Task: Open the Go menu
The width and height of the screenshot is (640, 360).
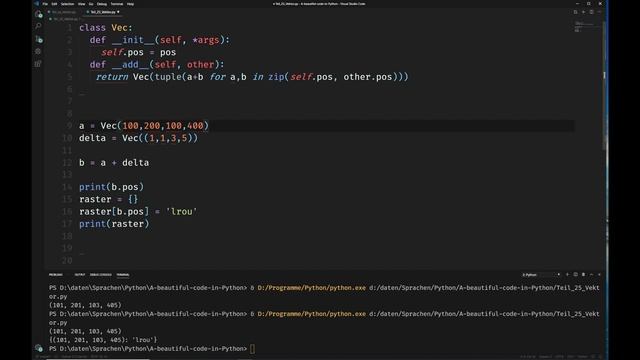Action: (x=91, y=4)
